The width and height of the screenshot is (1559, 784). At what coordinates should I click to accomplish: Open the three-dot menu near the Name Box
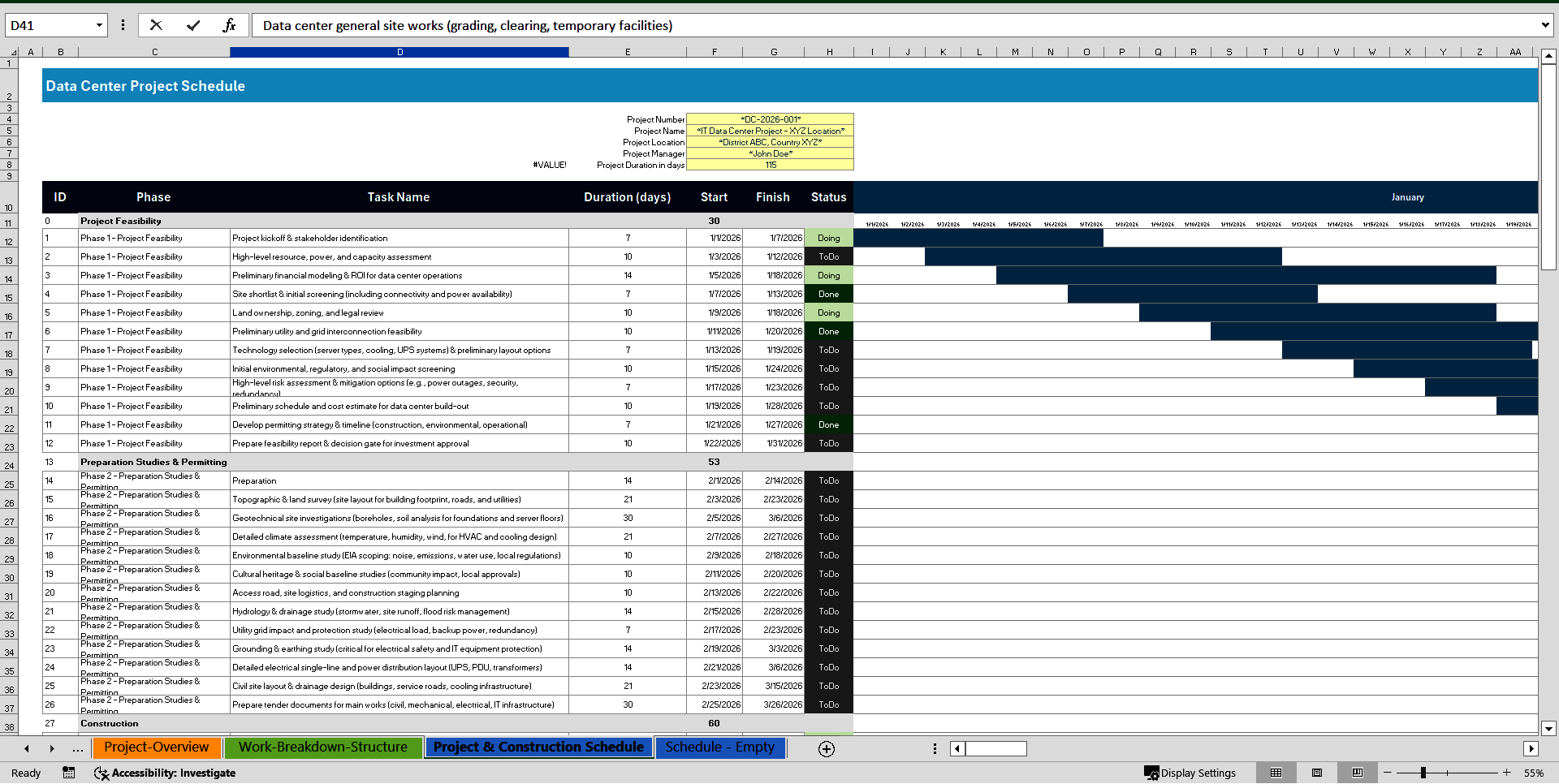pos(123,24)
